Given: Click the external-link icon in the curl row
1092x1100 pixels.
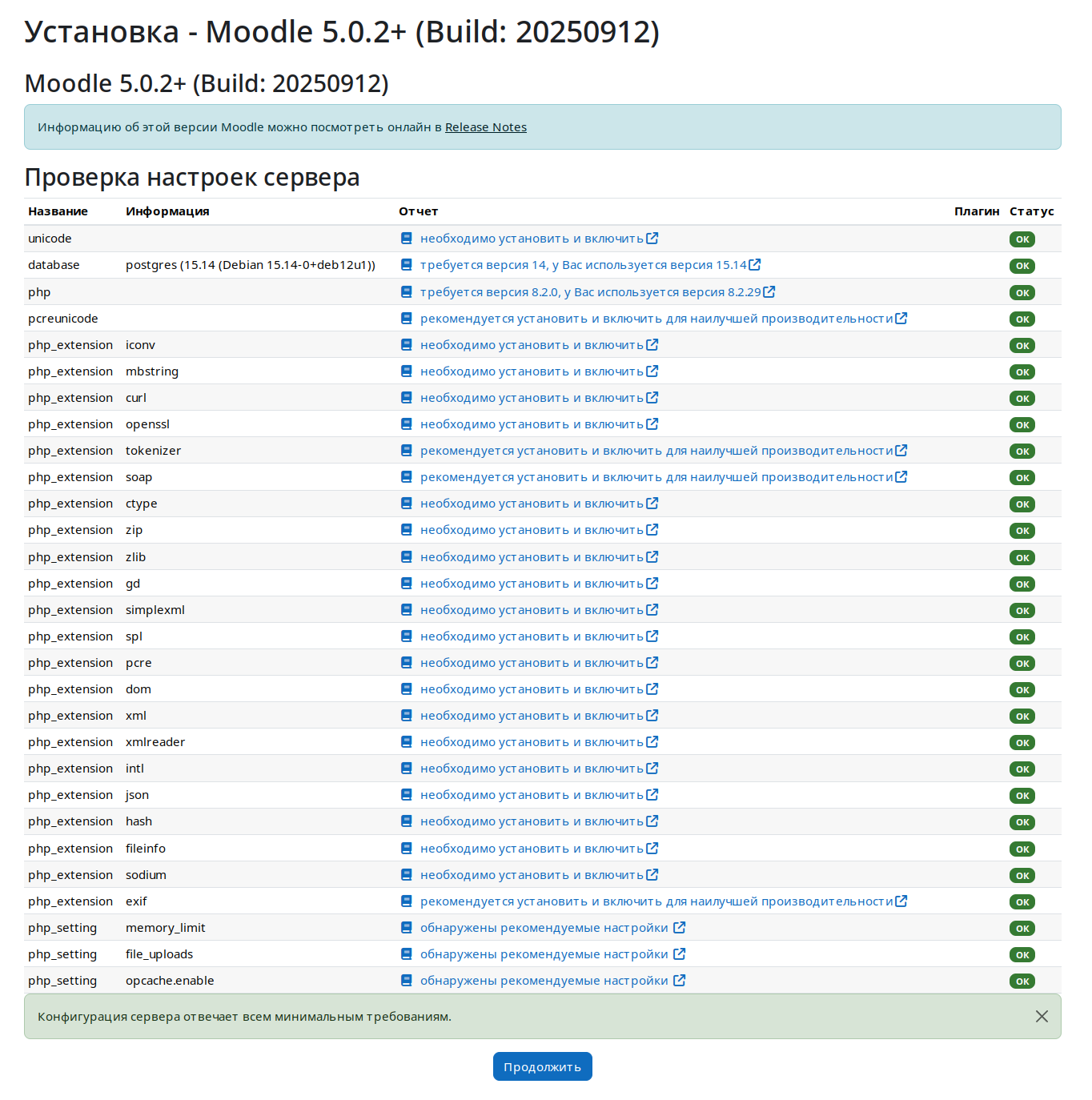Looking at the screenshot, I should pos(652,397).
